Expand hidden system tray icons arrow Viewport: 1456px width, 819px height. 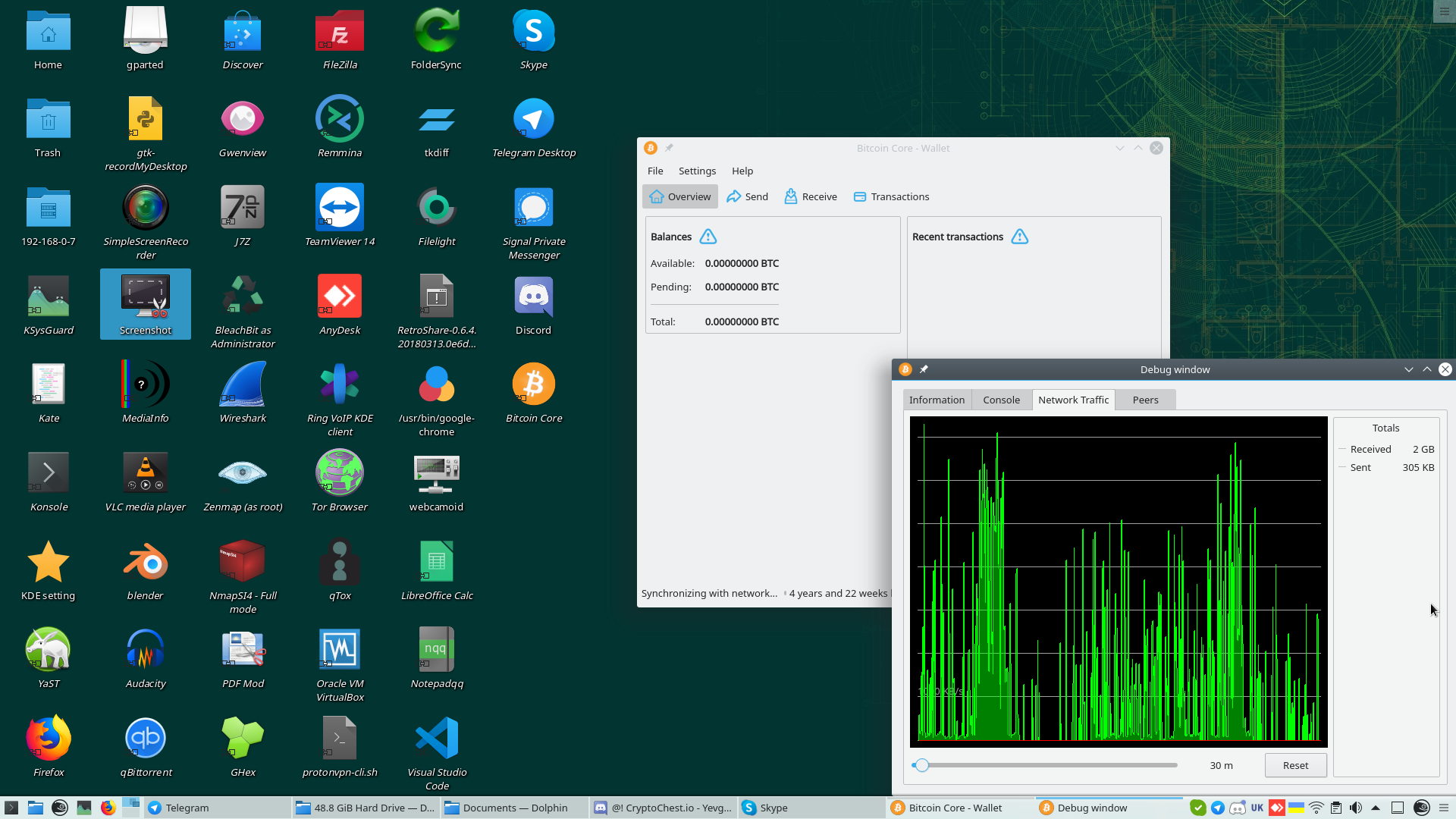tap(1376, 808)
